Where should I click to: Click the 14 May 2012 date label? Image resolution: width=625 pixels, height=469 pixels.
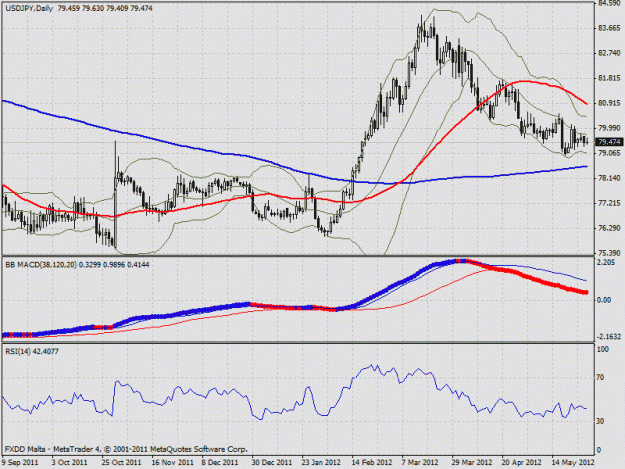coord(573,463)
